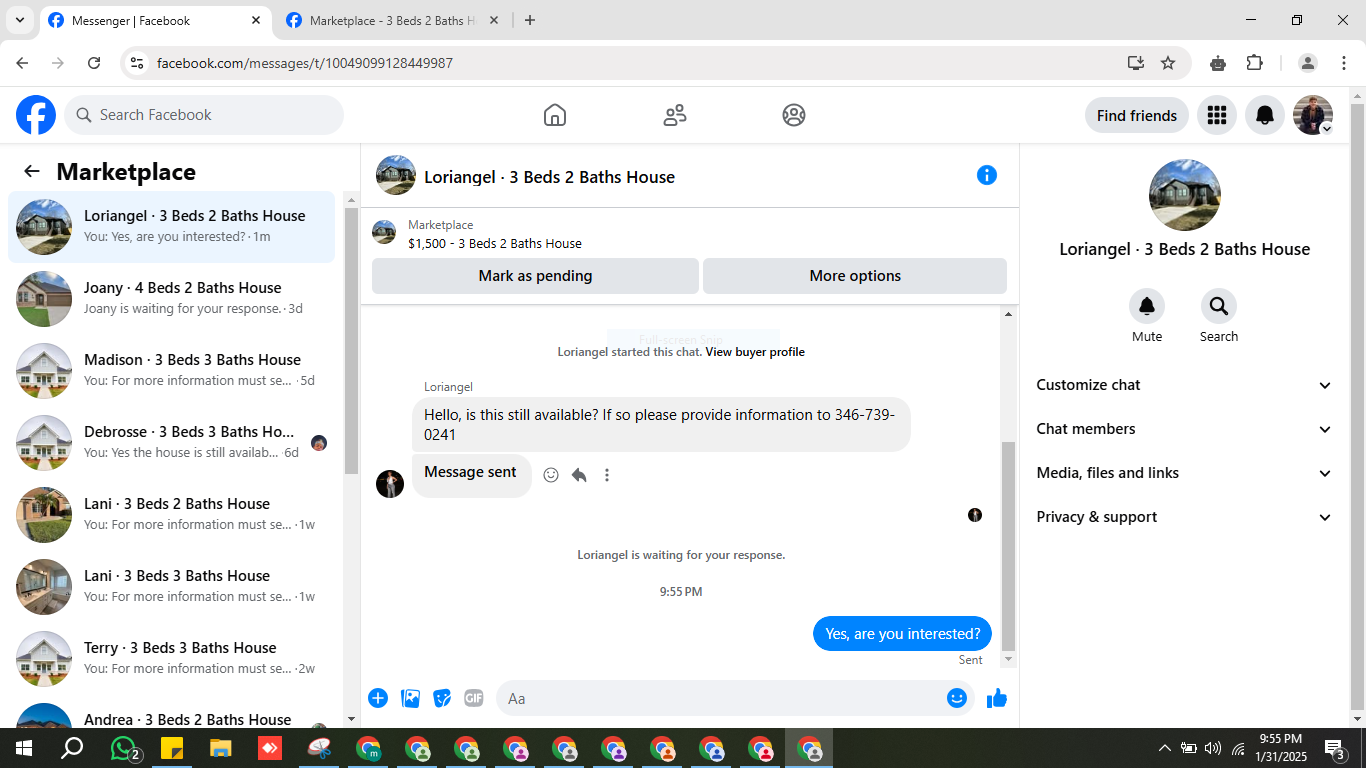Click the Aa message input field
Viewport: 1366px width, 768px height.
pos(720,698)
